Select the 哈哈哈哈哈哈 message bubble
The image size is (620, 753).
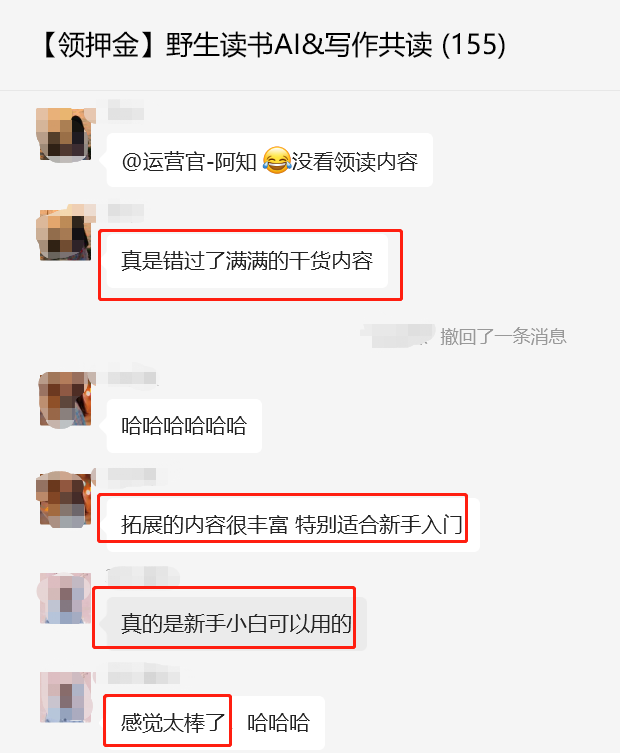(x=184, y=426)
